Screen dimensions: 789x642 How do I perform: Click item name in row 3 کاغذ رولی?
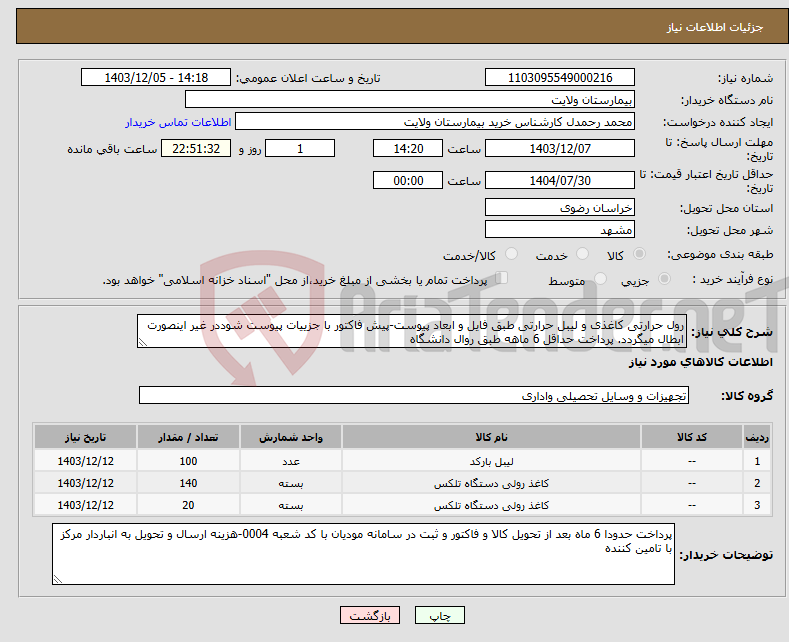(x=491, y=505)
